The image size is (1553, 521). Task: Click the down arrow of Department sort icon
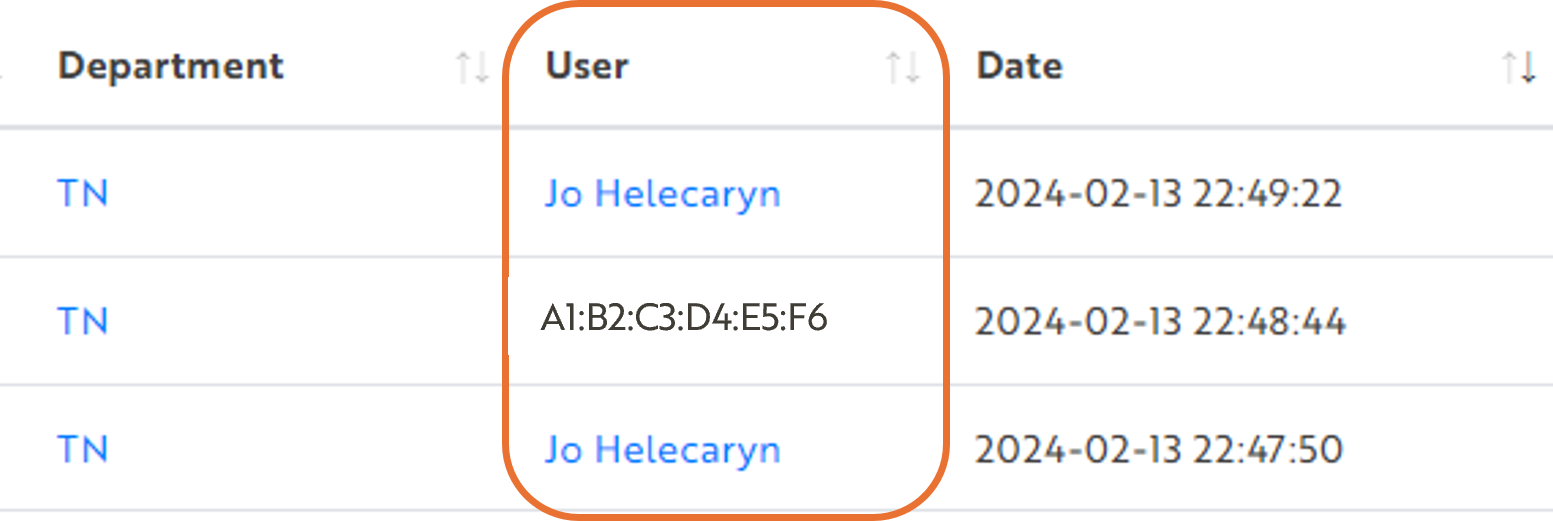point(480,68)
